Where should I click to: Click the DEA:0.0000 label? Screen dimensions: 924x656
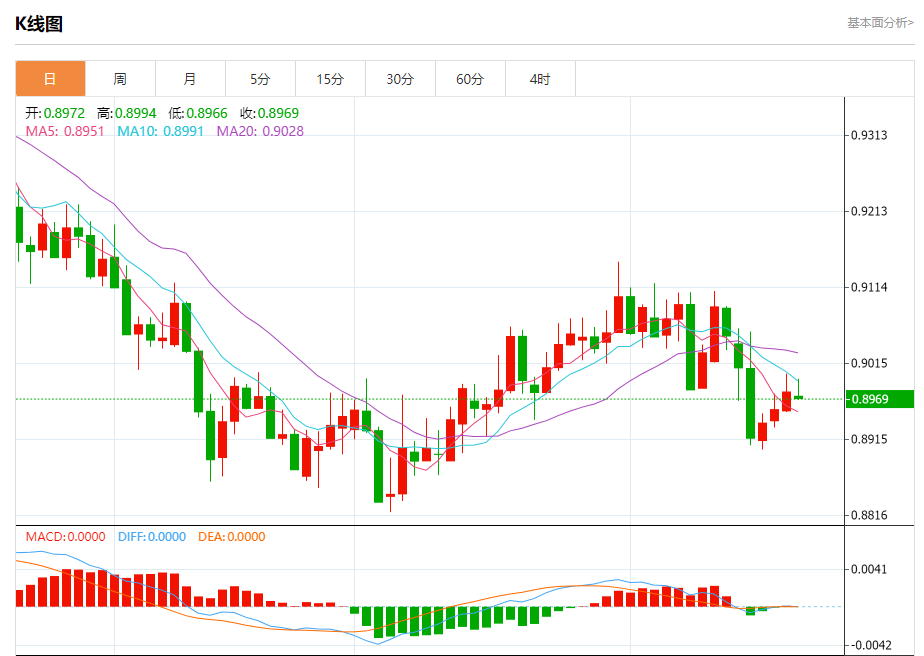click(232, 537)
